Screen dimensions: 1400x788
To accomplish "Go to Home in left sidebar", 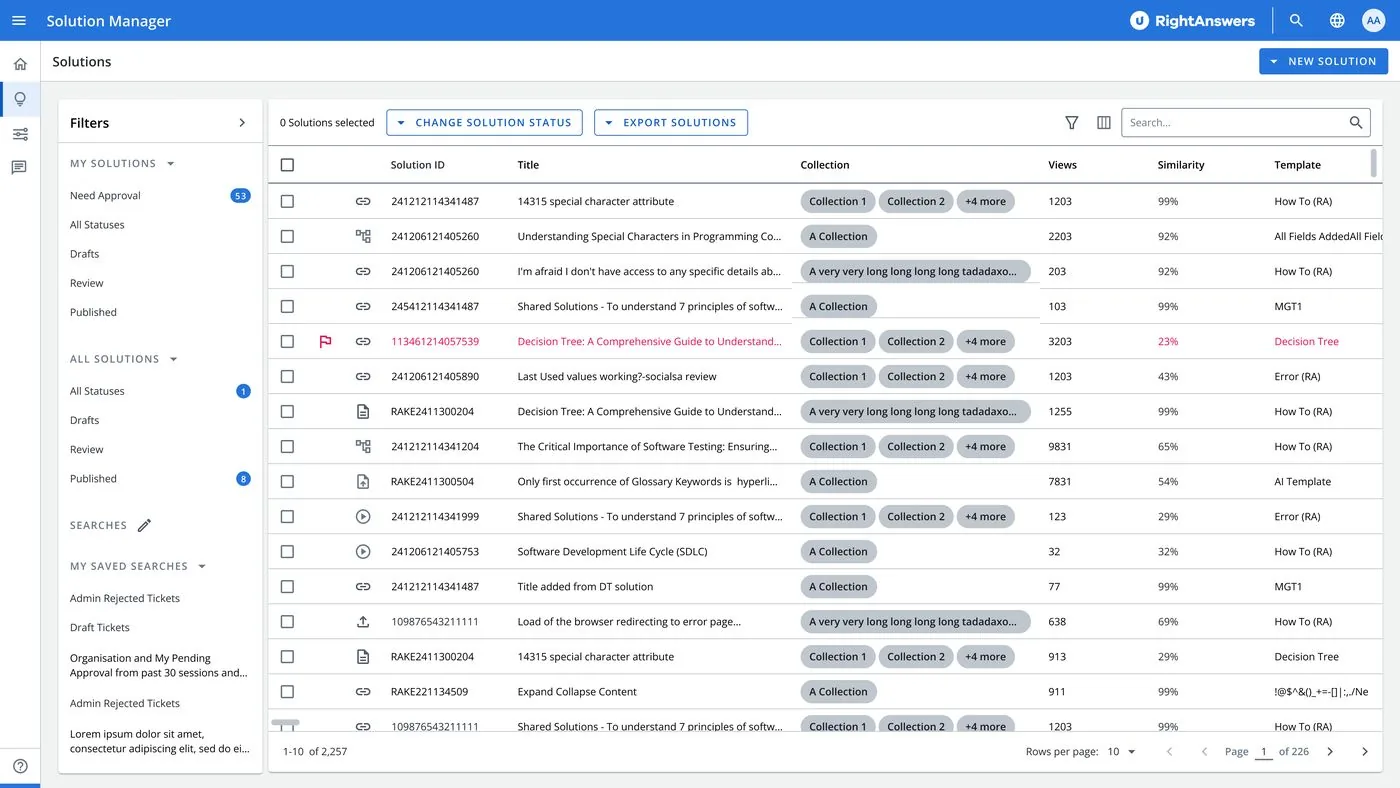I will click(x=20, y=64).
